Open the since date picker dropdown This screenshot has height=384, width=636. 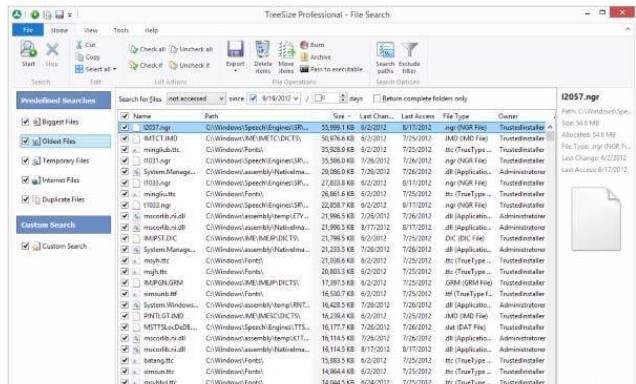(x=296, y=99)
